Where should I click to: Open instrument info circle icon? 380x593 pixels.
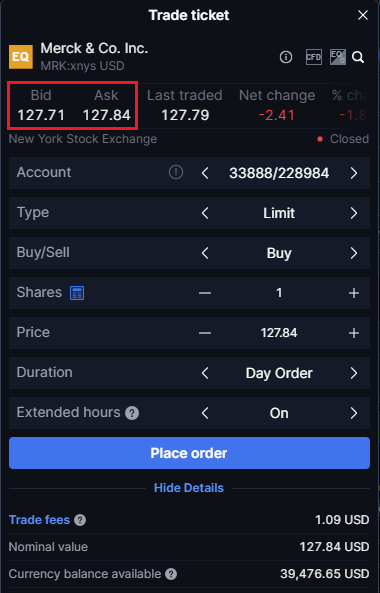[x=286, y=57]
